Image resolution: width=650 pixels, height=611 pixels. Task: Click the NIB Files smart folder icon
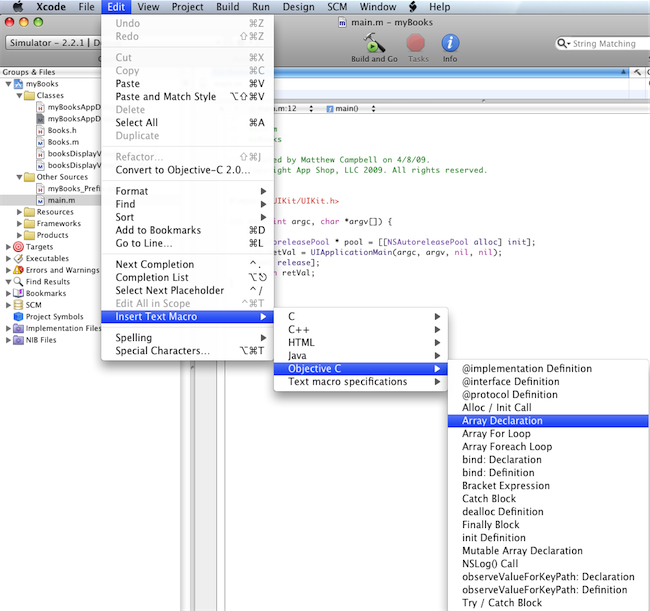[x=18, y=340]
